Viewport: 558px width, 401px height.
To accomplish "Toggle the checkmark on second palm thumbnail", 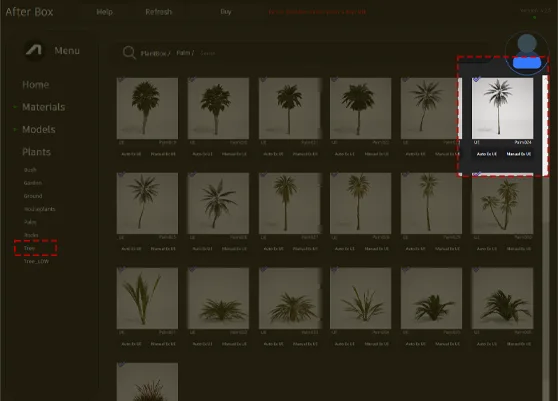I will point(192,79).
